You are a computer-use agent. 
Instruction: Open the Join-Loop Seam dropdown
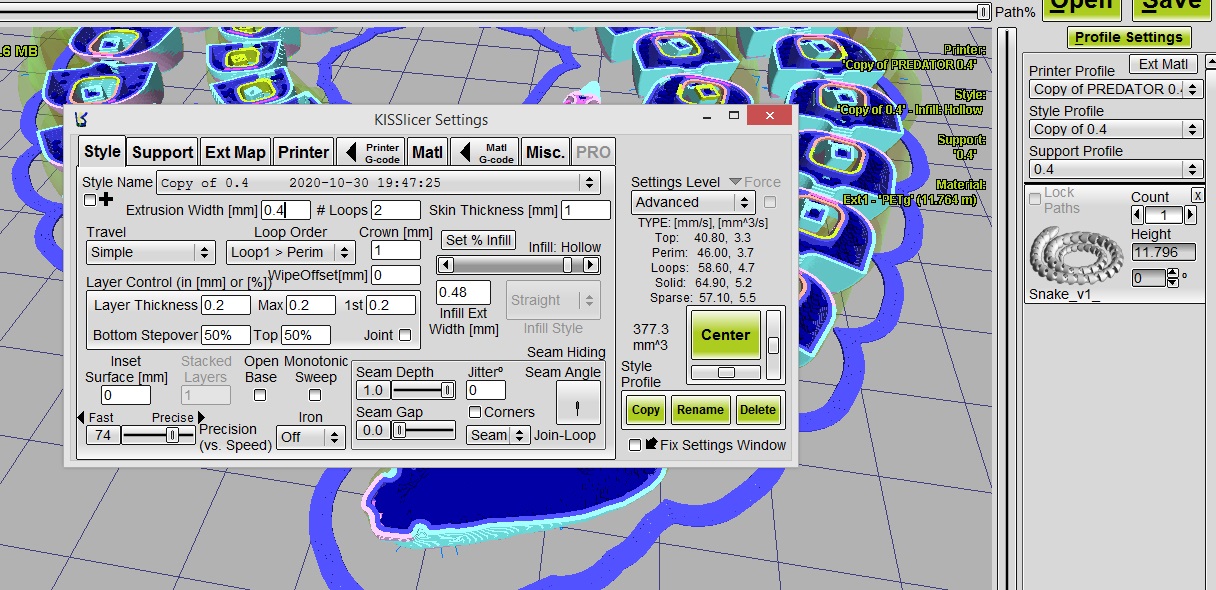tap(498, 435)
